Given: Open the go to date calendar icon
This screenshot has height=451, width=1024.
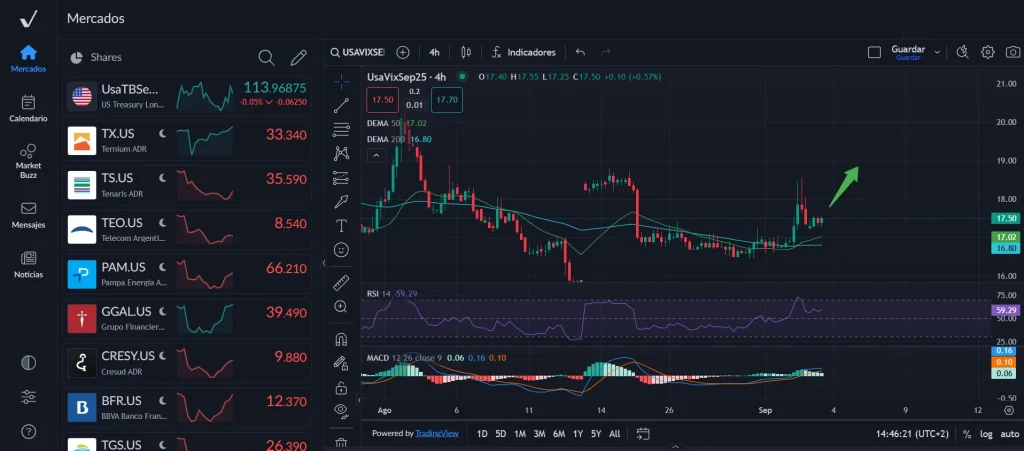Looking at the screenshot, I should [x=643, y=433].
